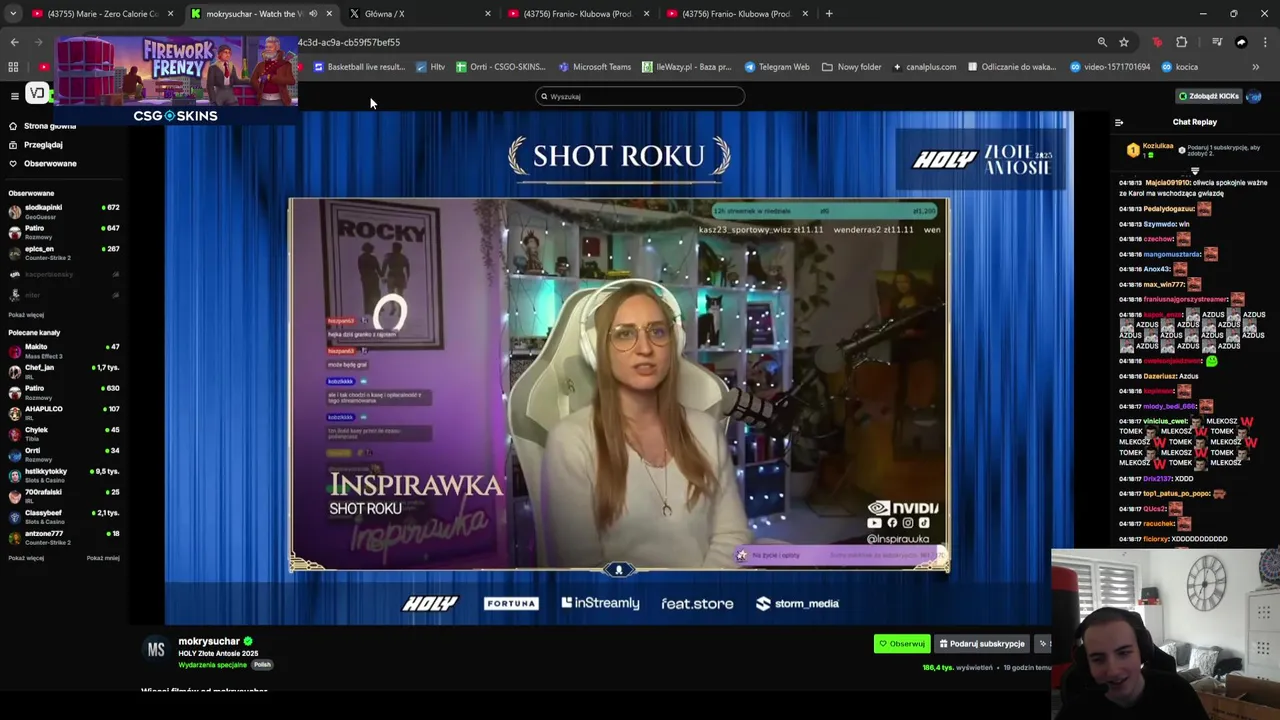Open Obserwowane in the sidebar

[43, 163]
